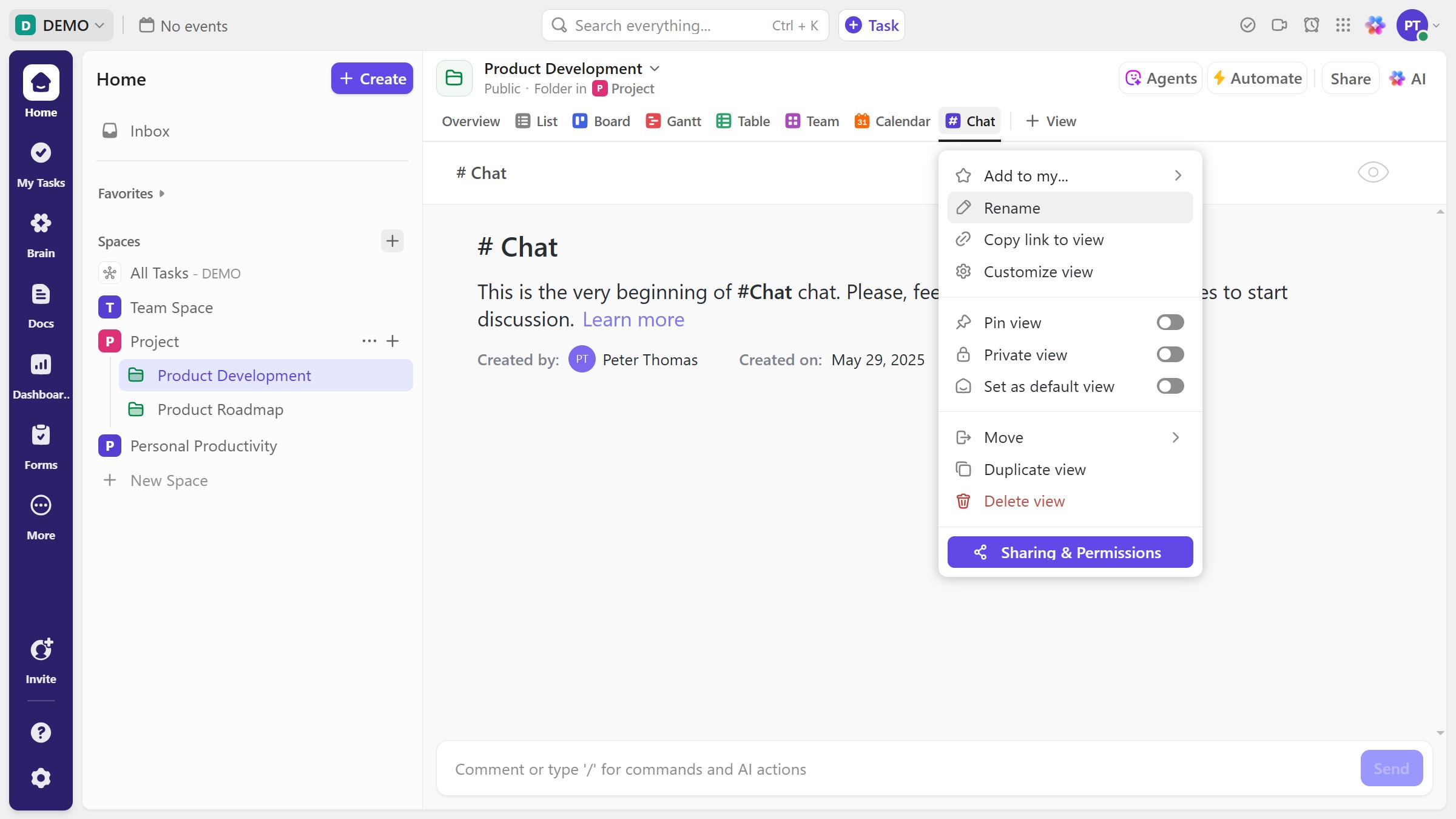Open the help question mark icon
Image resolution: width=1456 pixels, height=819 pixels.
coord(41,732)
